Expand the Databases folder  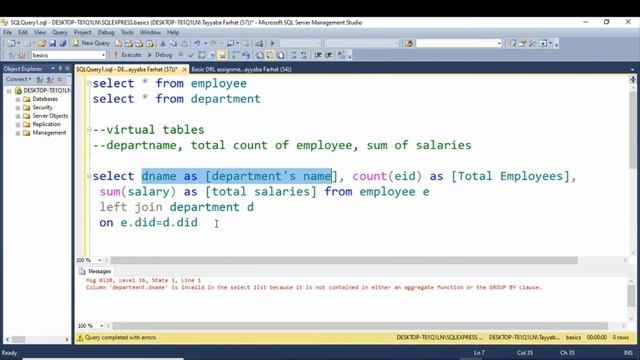[x=18, y=99]
